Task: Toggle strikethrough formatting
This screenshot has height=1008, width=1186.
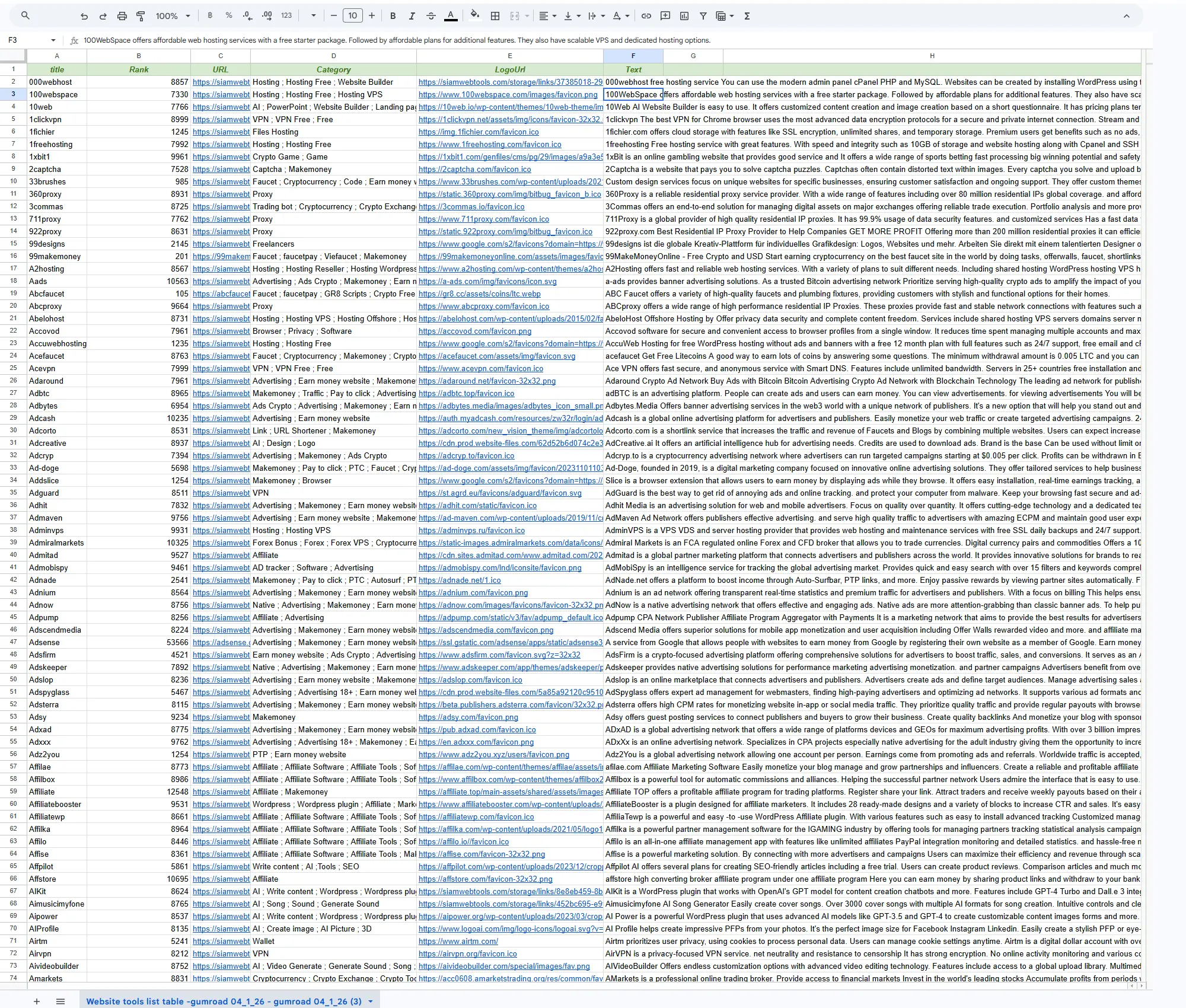Action: 431,16
